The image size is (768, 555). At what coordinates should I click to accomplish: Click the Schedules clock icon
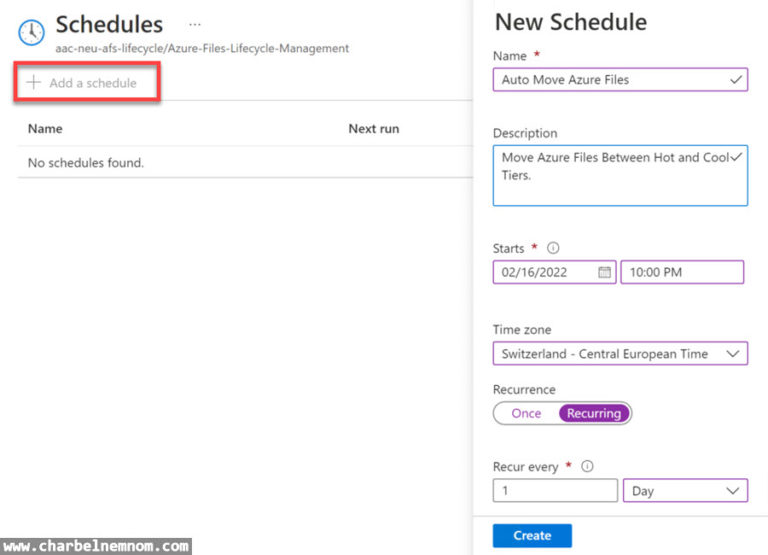click(31, 32)
